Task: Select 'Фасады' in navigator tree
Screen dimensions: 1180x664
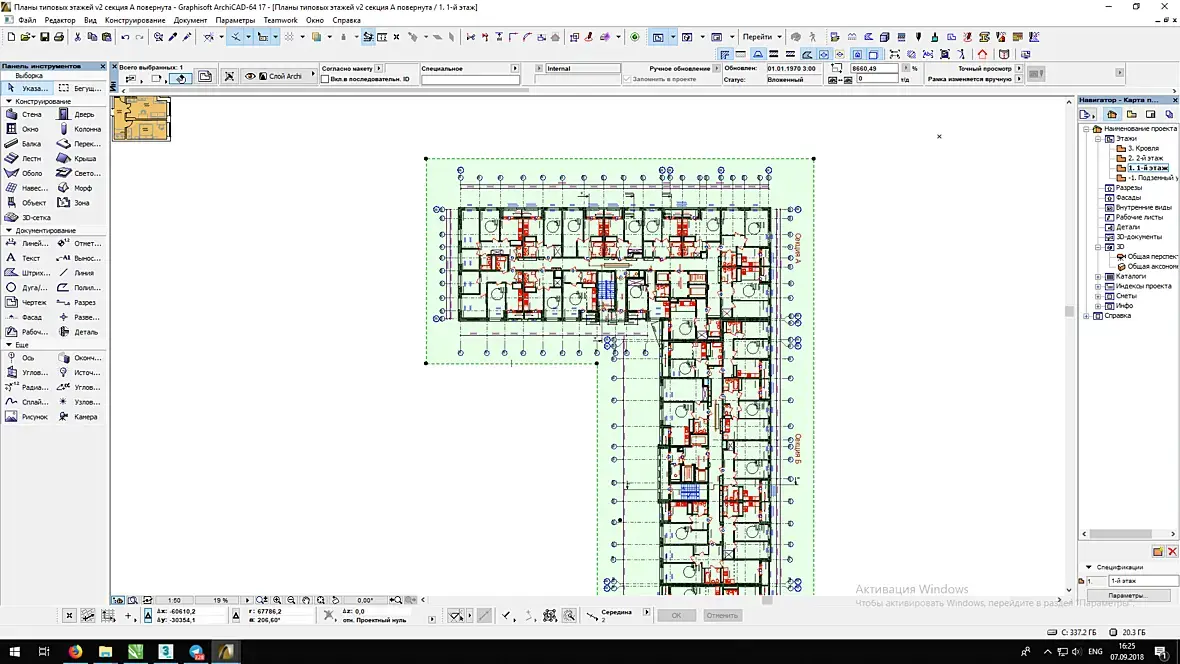Action: point(1122,197)
